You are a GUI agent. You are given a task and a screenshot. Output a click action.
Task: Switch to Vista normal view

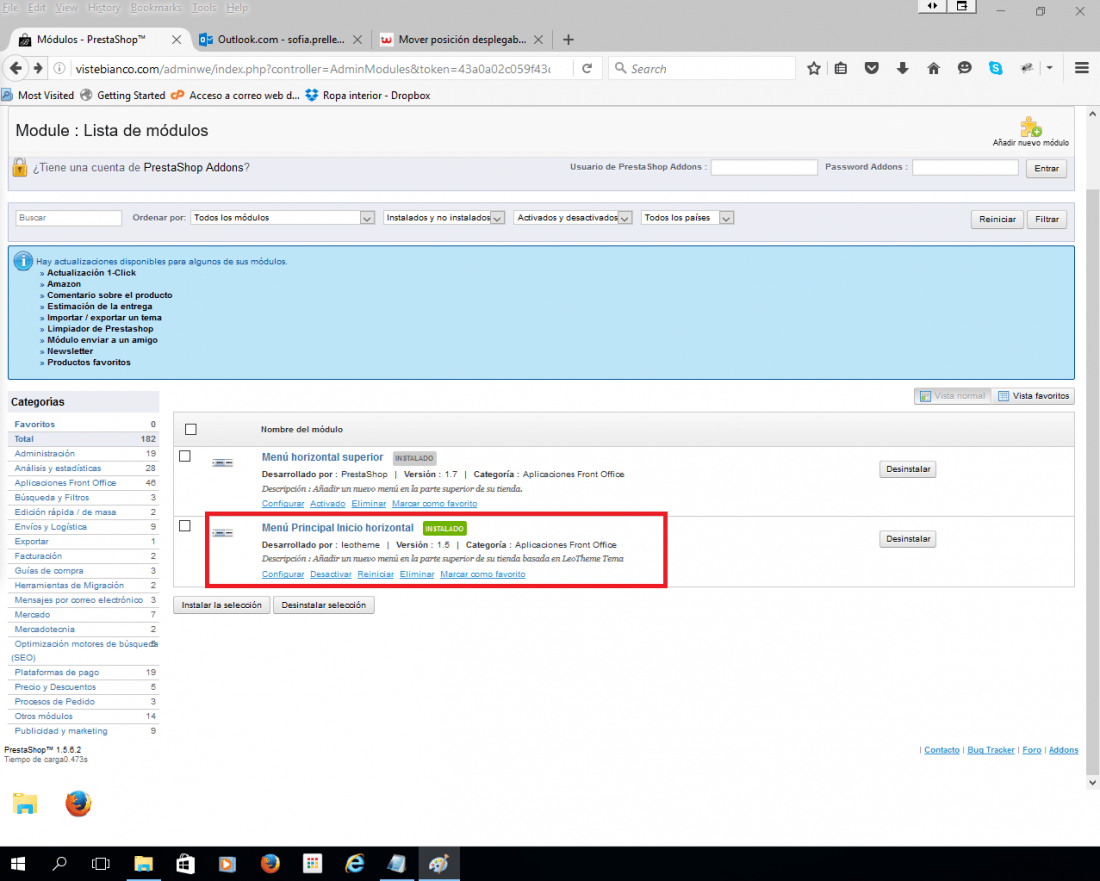click(x=953, y=396)
